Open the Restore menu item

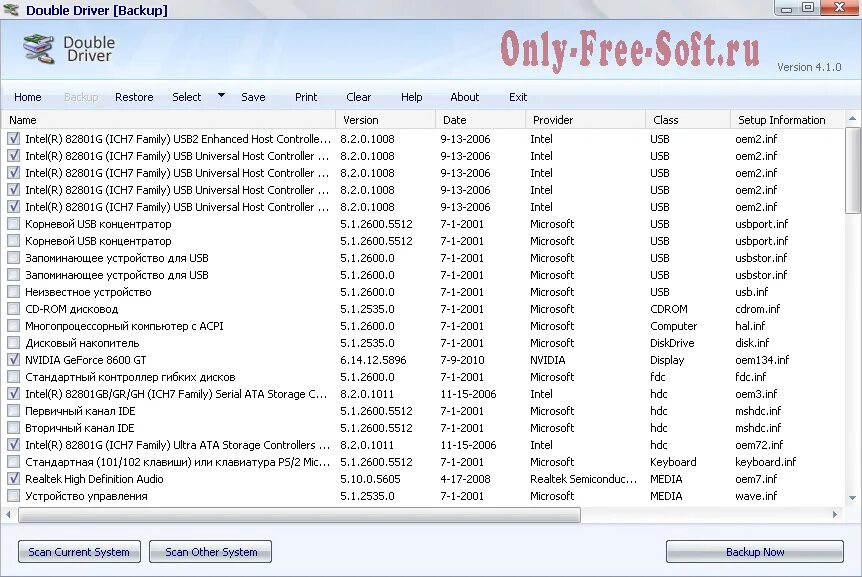coord(134,97)
